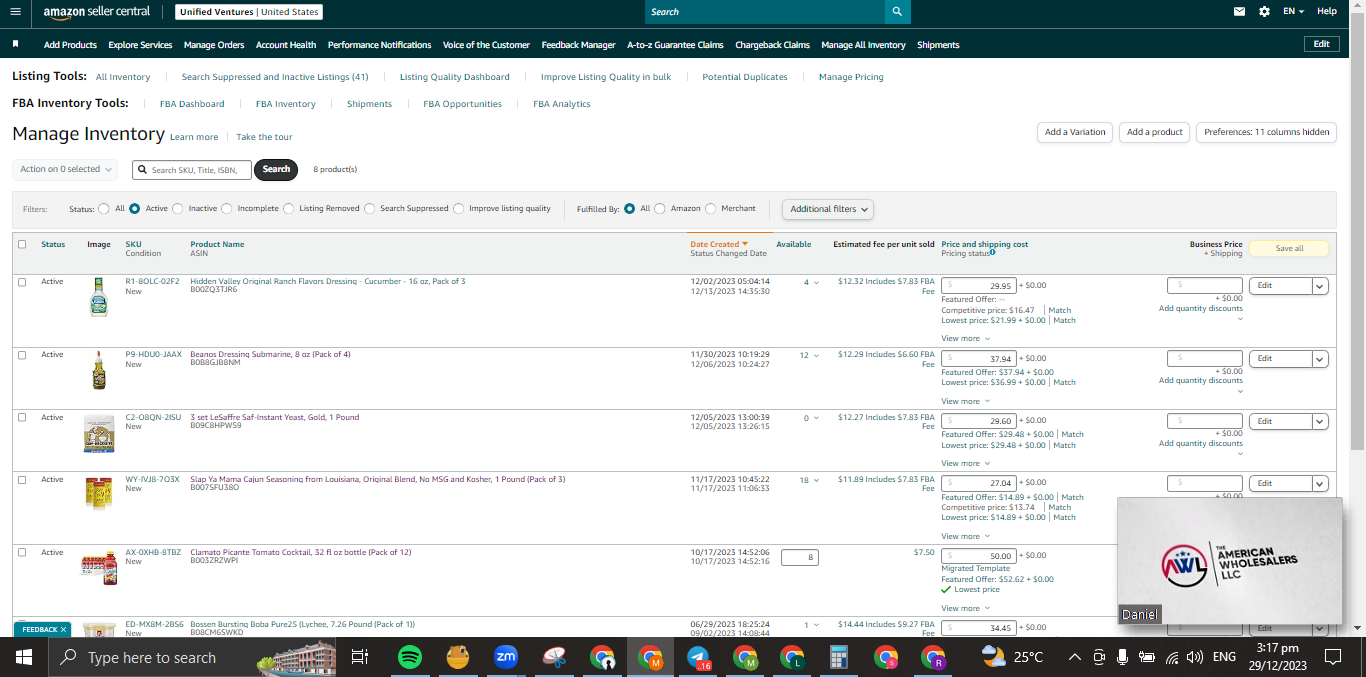Open the settings gear icon
Viewport: 1366px width, 677px height.
coord(1264,11)
